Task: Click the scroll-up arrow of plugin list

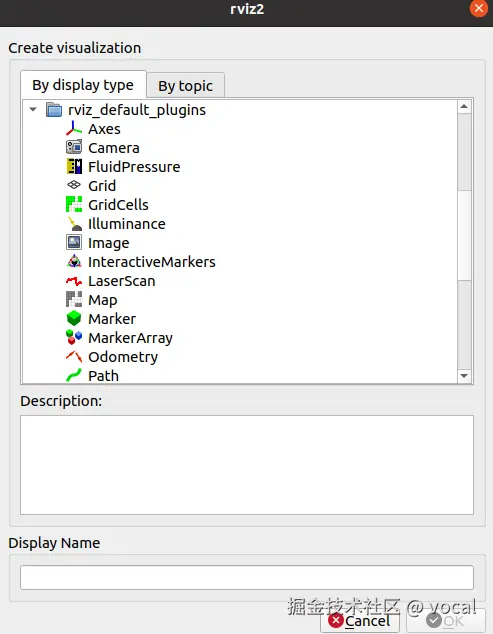Action: tap(464, 106)
